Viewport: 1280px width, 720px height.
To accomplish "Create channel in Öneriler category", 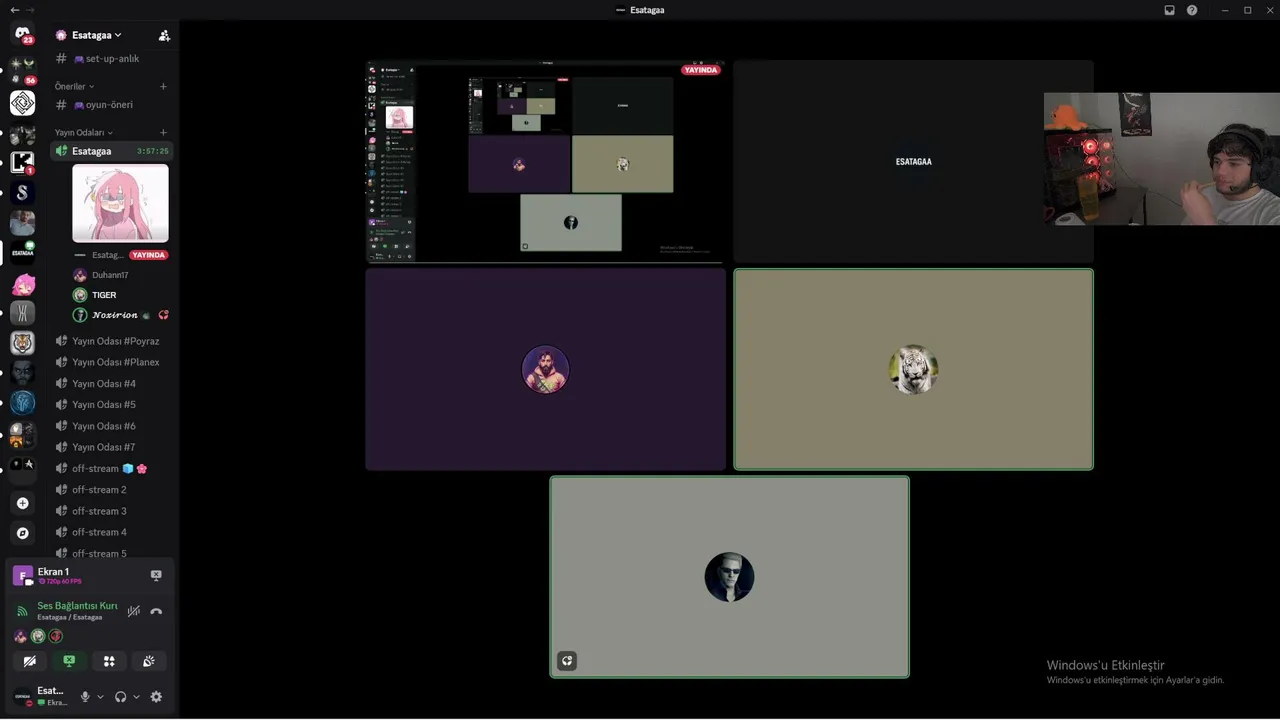I will pos(163,86).
